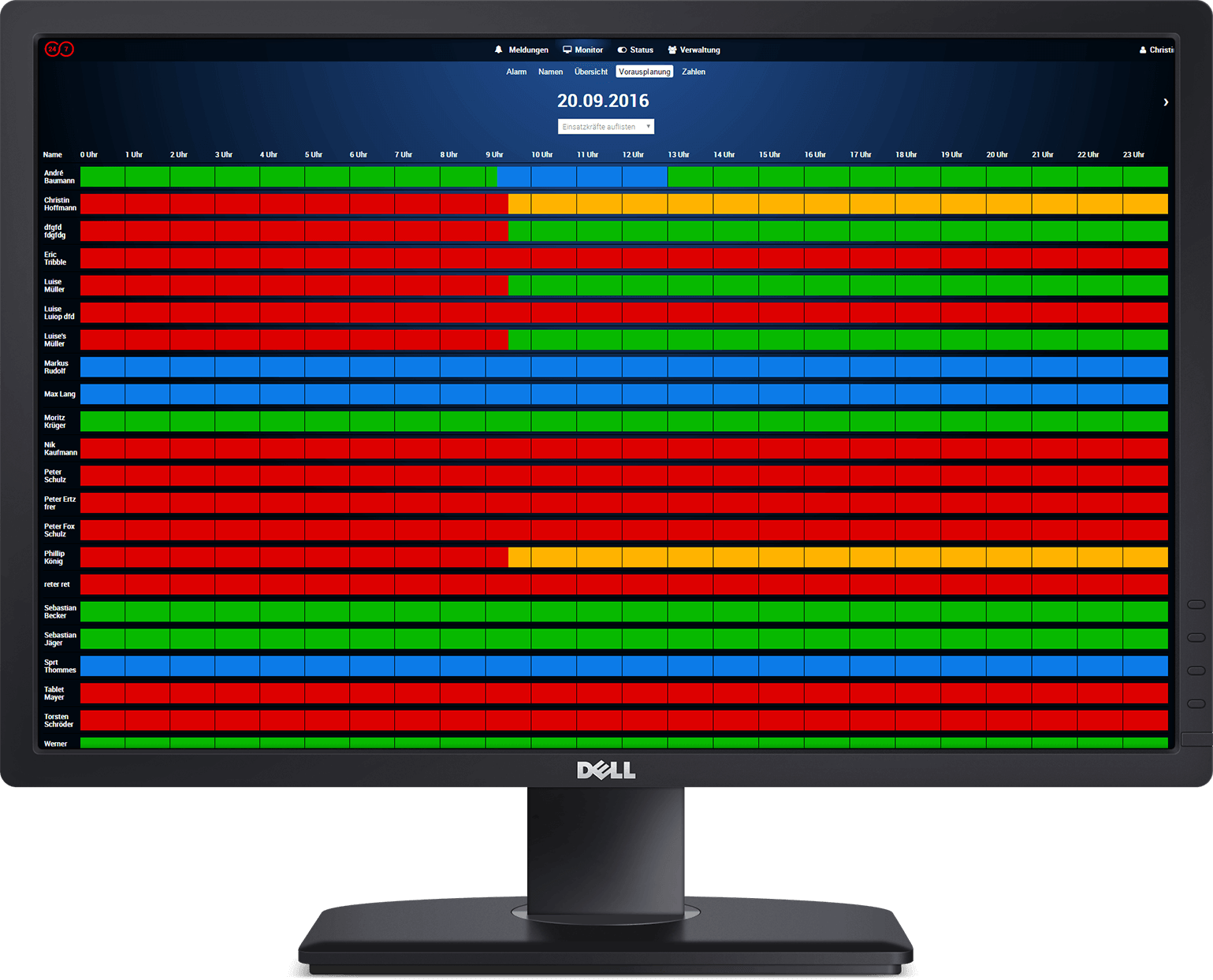Click the name Peter Schulz

pyautogui.click(x=55, y=476)
